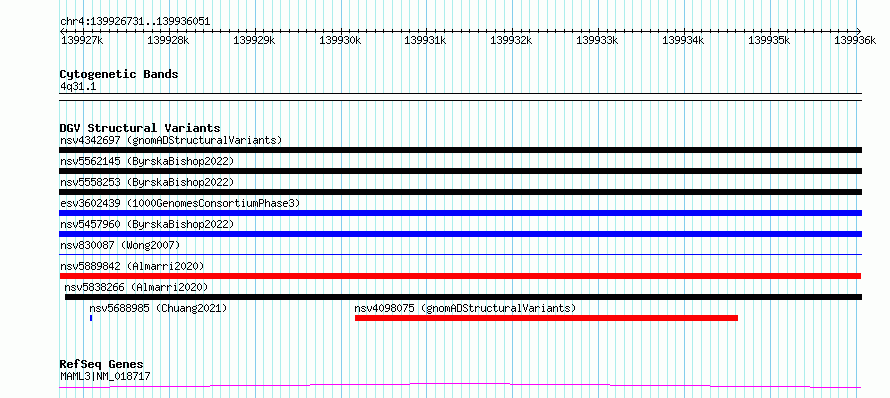The image size is (890, 398).
Task: Click the nsv5457960 blue variant bar
Action: click(x=460, y=234)
